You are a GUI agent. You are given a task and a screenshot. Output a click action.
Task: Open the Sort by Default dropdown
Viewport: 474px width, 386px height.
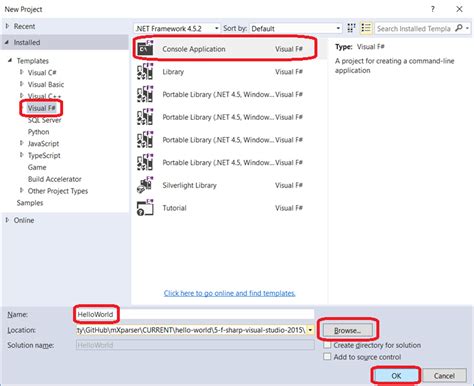click(x=296, y=28)
